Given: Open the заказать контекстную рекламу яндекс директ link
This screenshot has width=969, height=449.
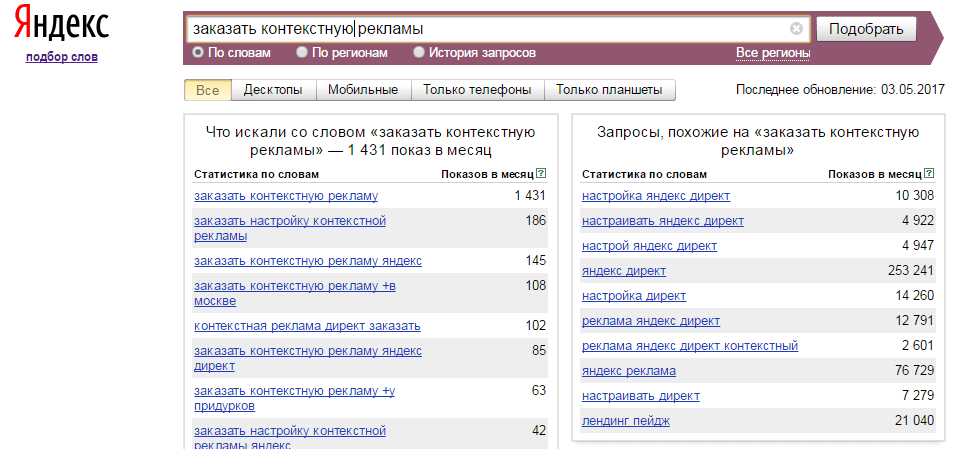Looking at the screenshot, I should click(308, 358).
